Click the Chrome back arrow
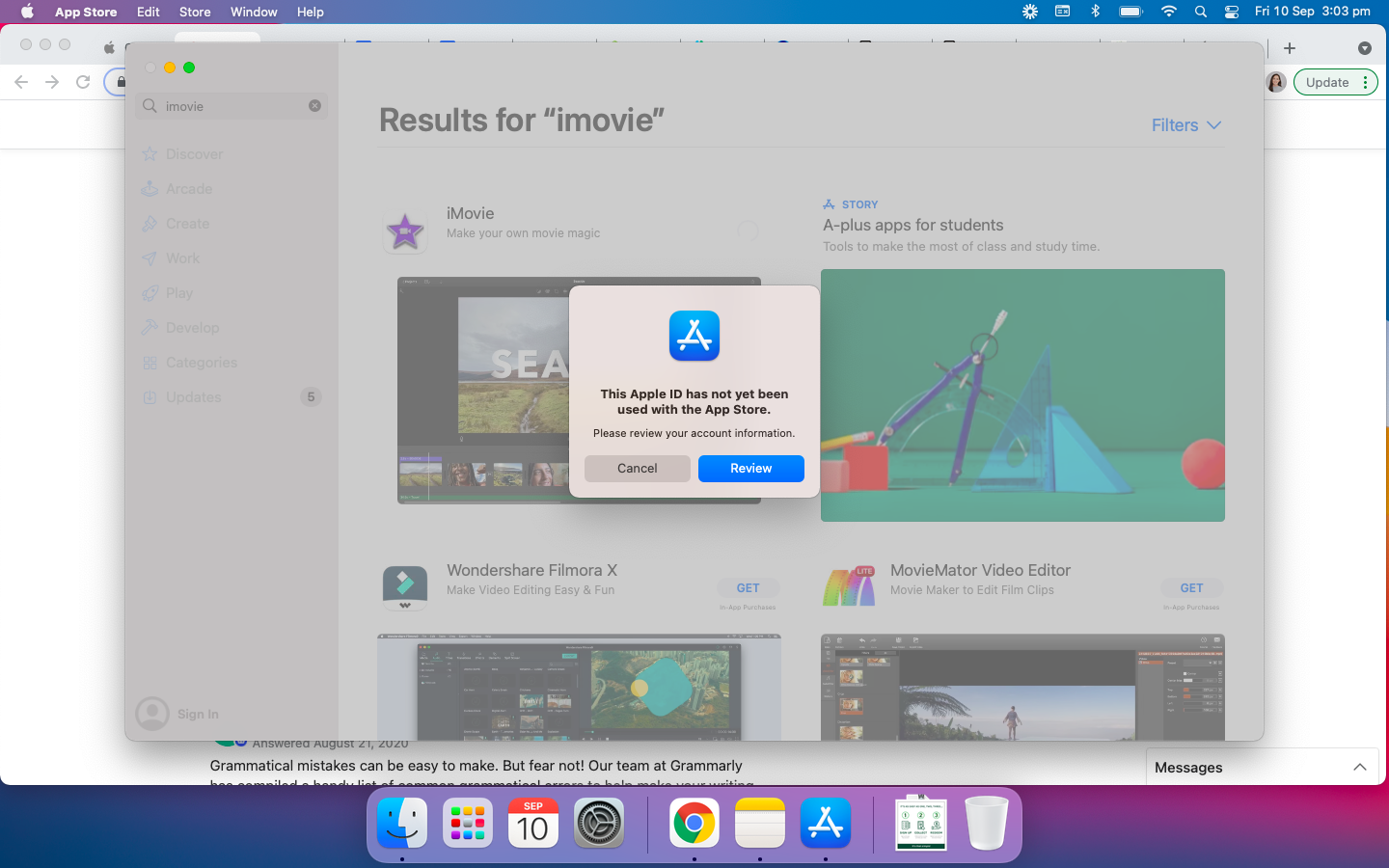The height and width of the screenshot is (868, 1389). [21, 82]
